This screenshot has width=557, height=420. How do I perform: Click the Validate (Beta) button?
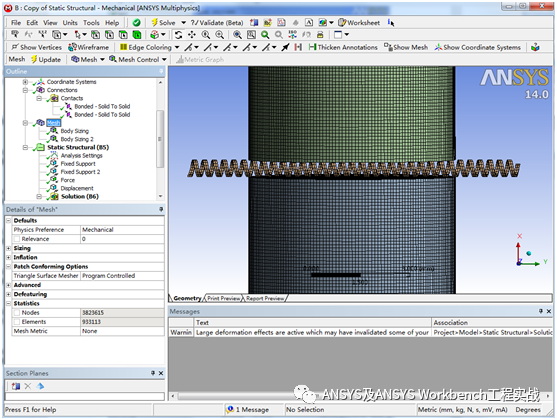tap(217, 23)
